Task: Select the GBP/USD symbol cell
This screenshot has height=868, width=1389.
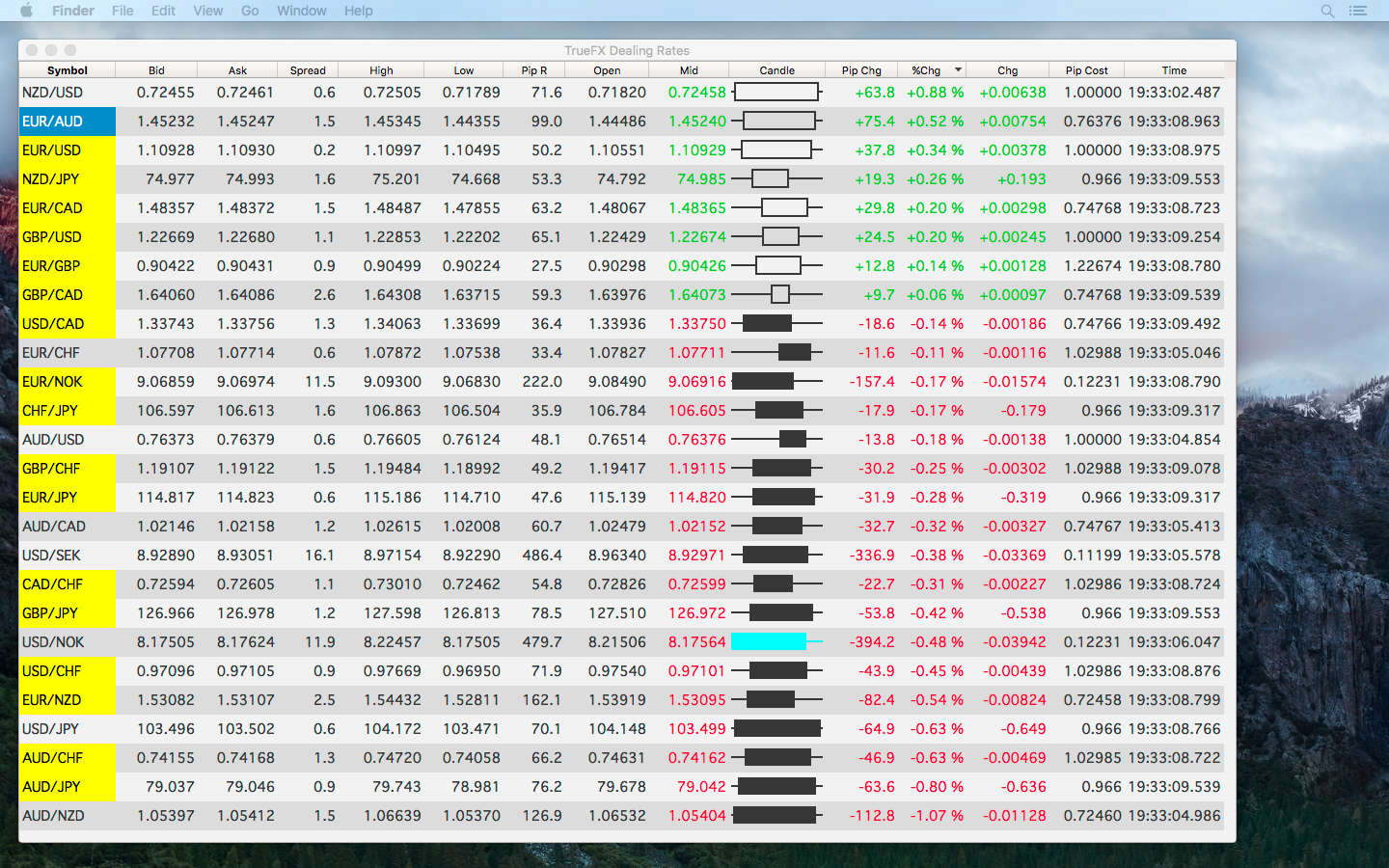Action: pyautogui.click(x=68, y=237)
